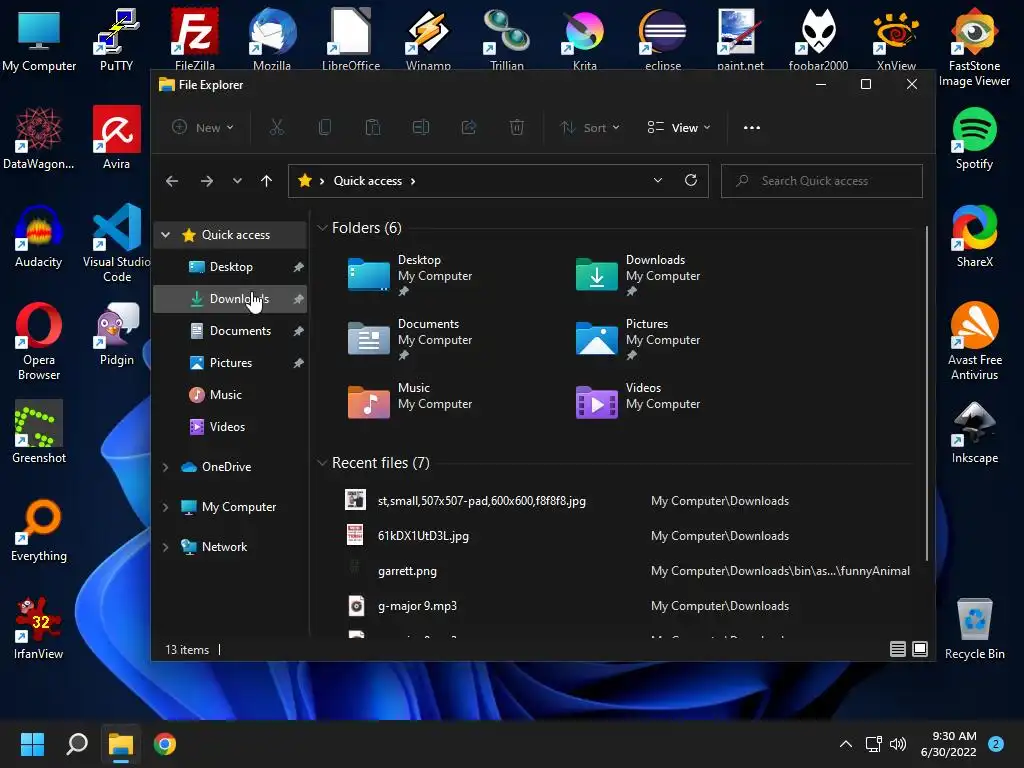This screenshot has height=768, width=1024.
Task: Expand address bar history dropdown
Action: (658, 180)
